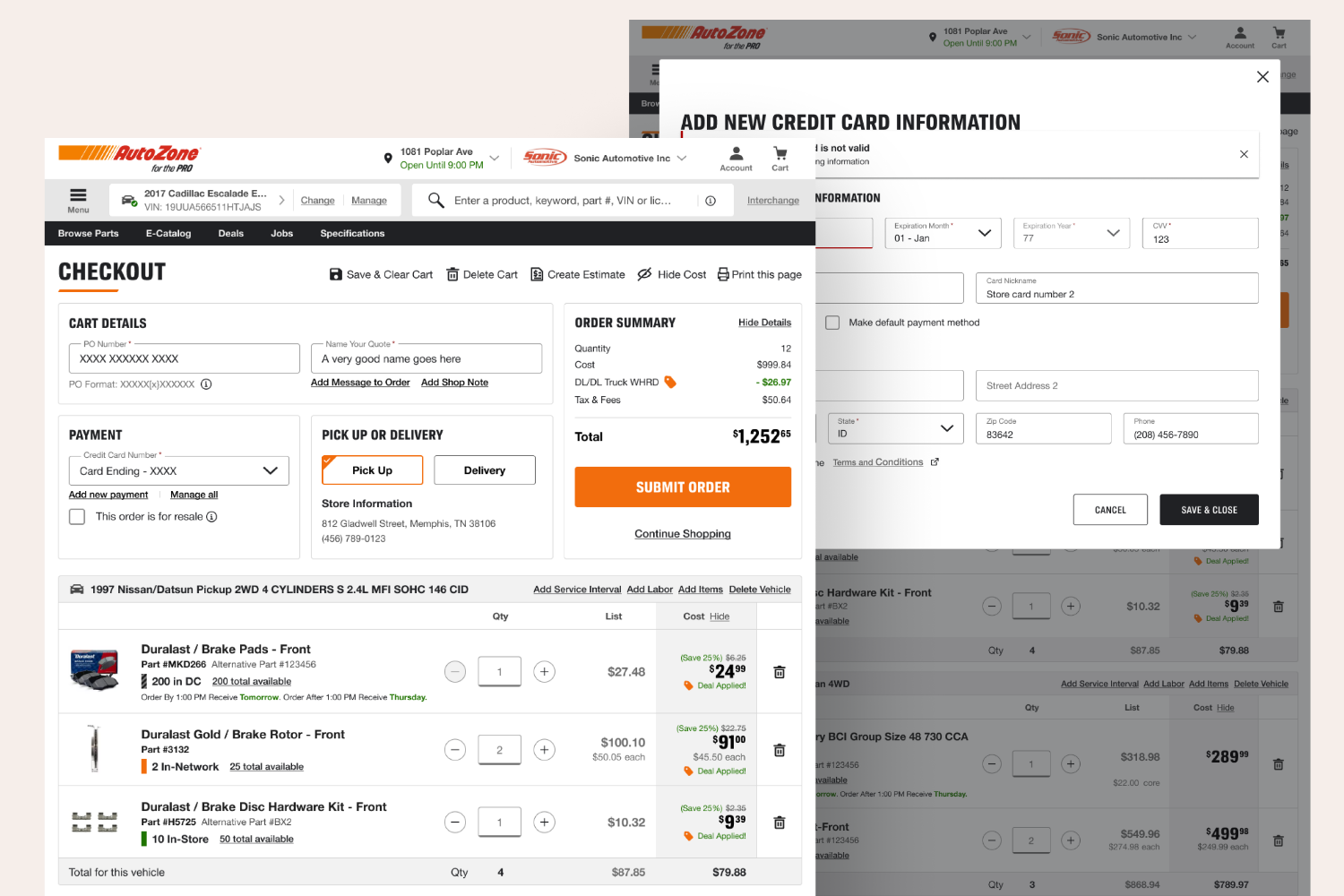This screenshot has height=896, width=1344.
Task: Click Card Nickname field in dialog
Action: tap(1116, 288)
